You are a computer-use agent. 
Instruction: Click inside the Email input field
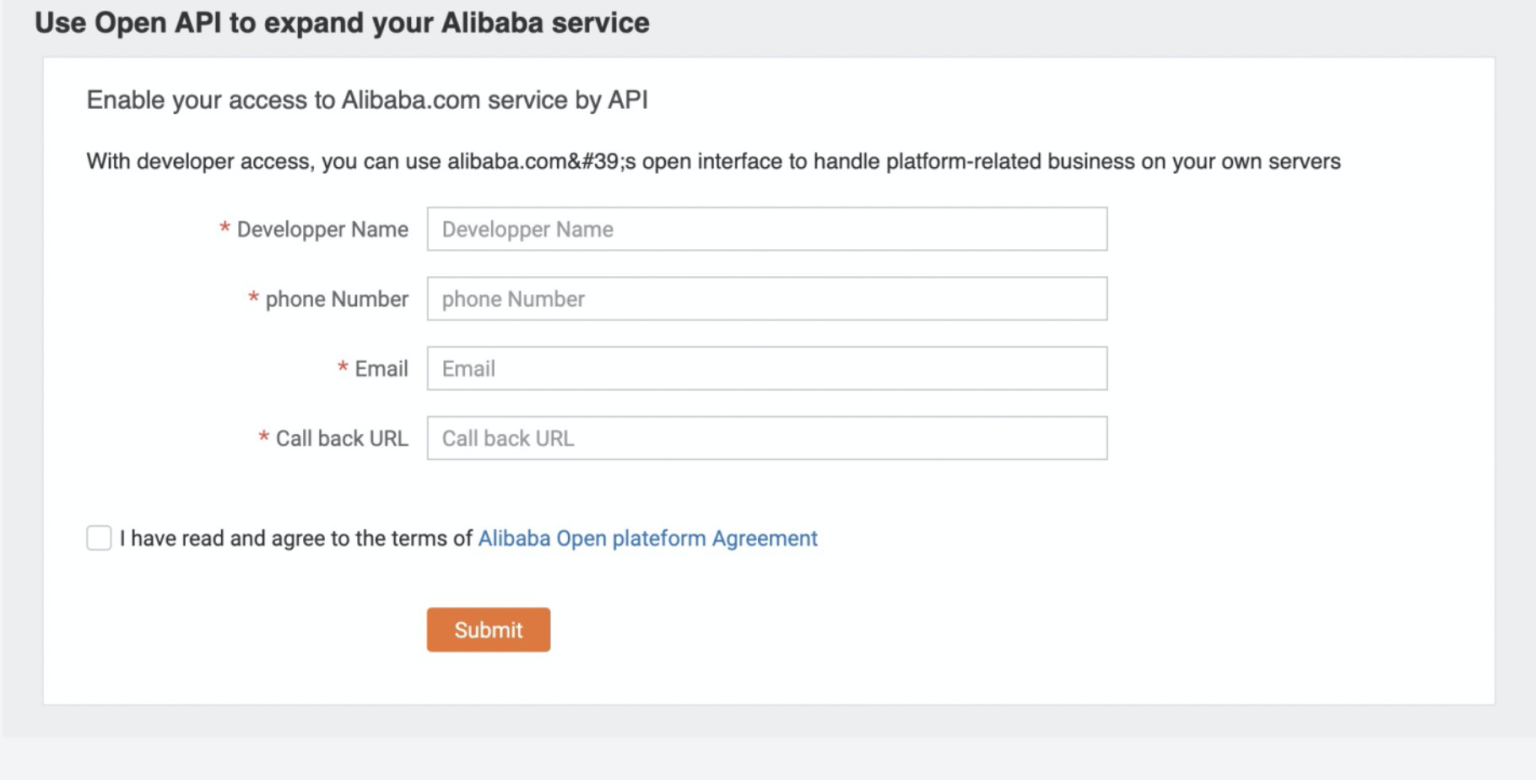click(766, 368)
